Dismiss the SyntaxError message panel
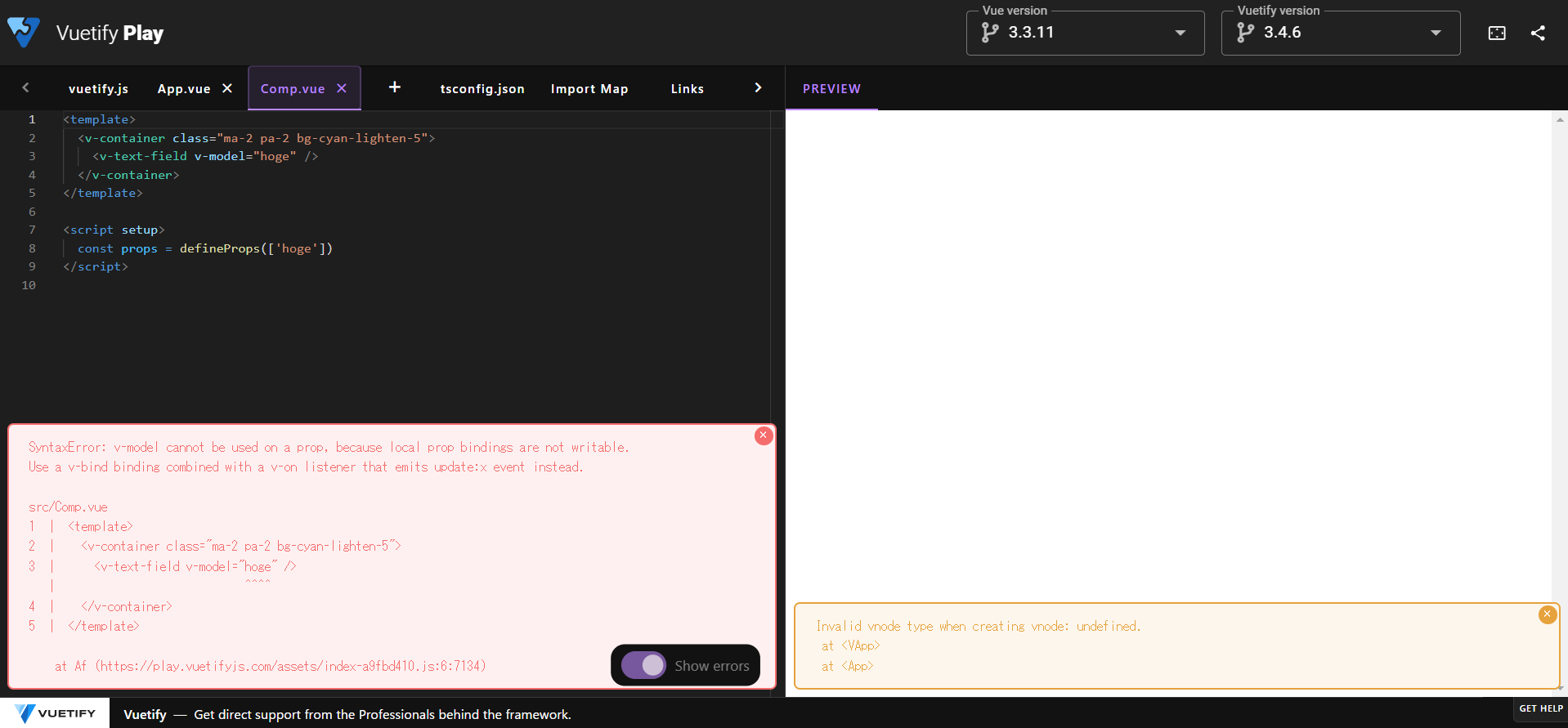 pyautogui.click(x=764, y=435)
